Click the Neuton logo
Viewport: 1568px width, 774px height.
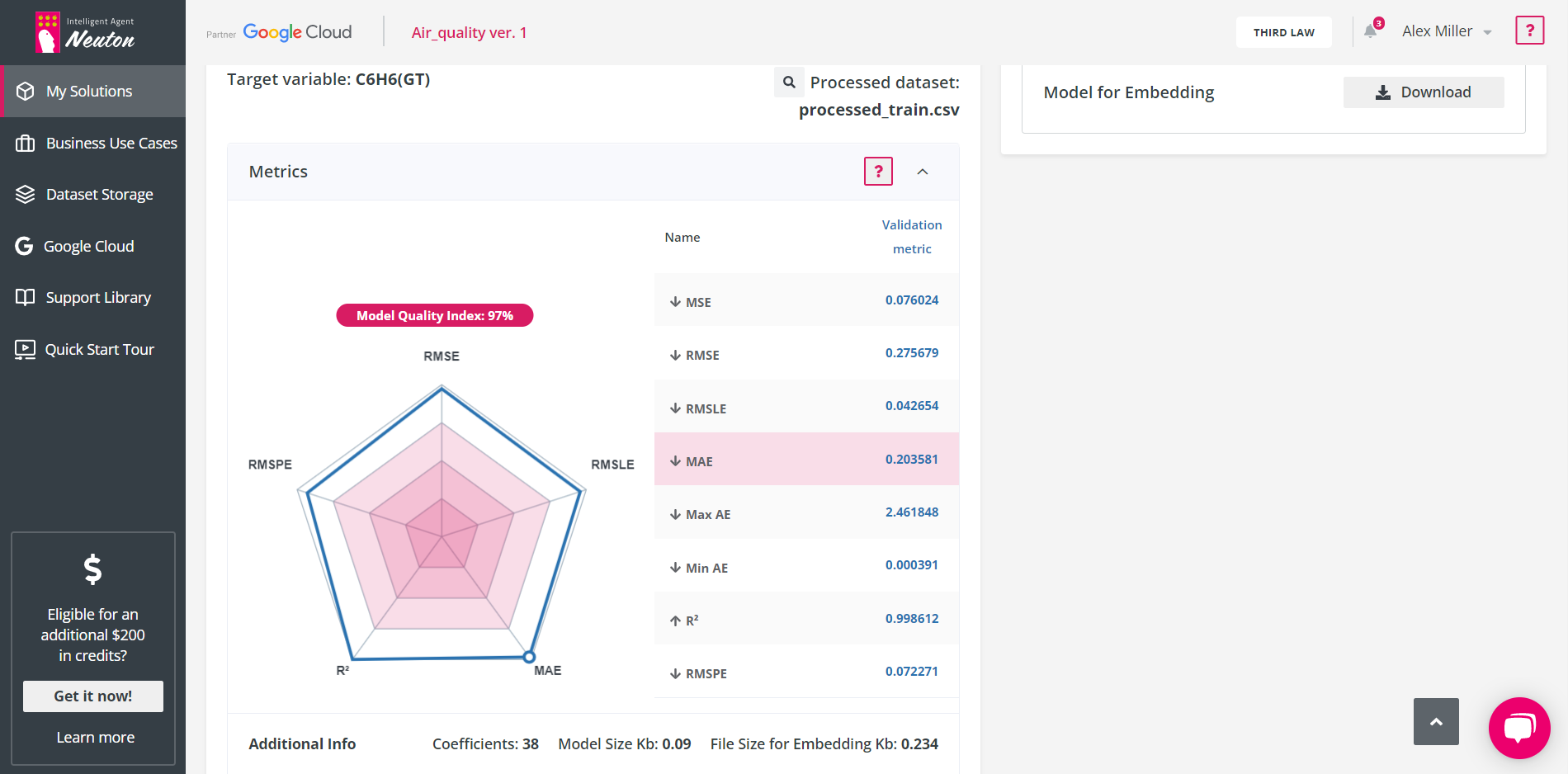[85, 32]
